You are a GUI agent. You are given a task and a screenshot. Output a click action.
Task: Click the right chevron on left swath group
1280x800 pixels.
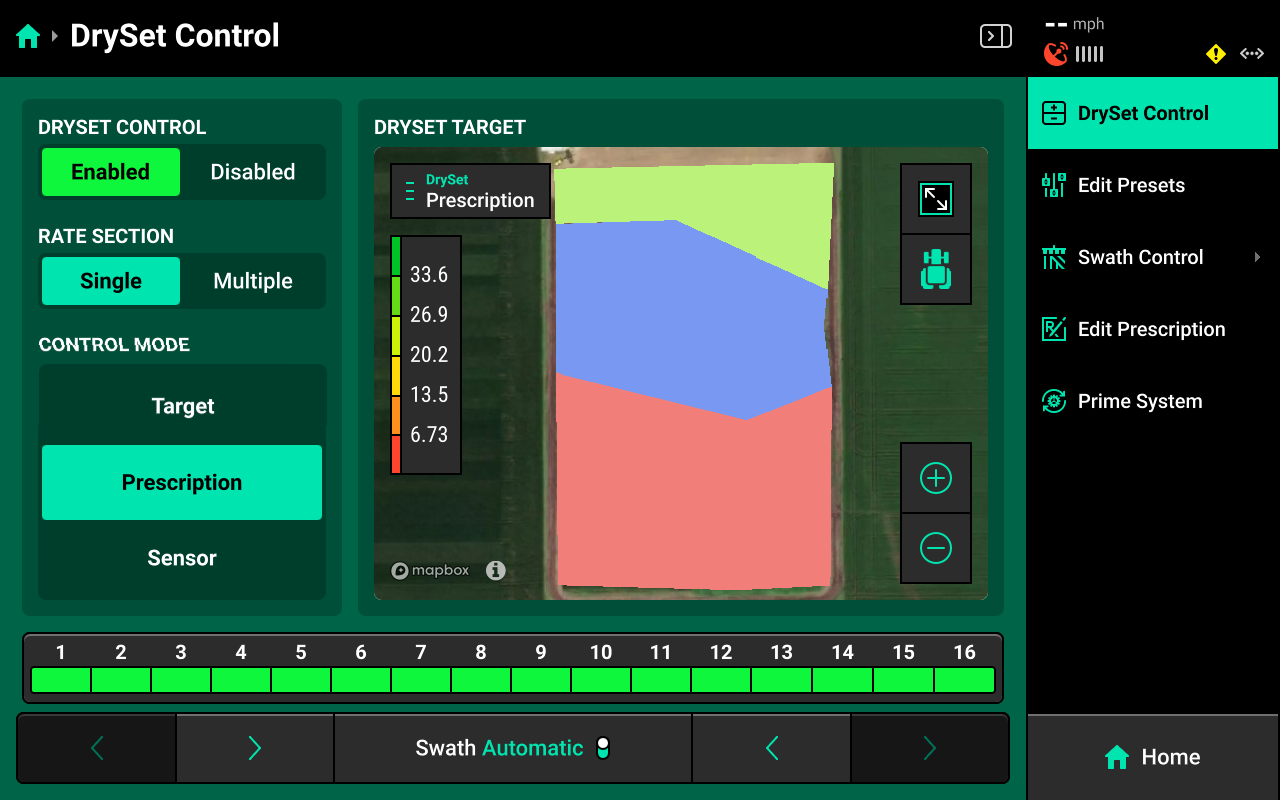[254, 748]
